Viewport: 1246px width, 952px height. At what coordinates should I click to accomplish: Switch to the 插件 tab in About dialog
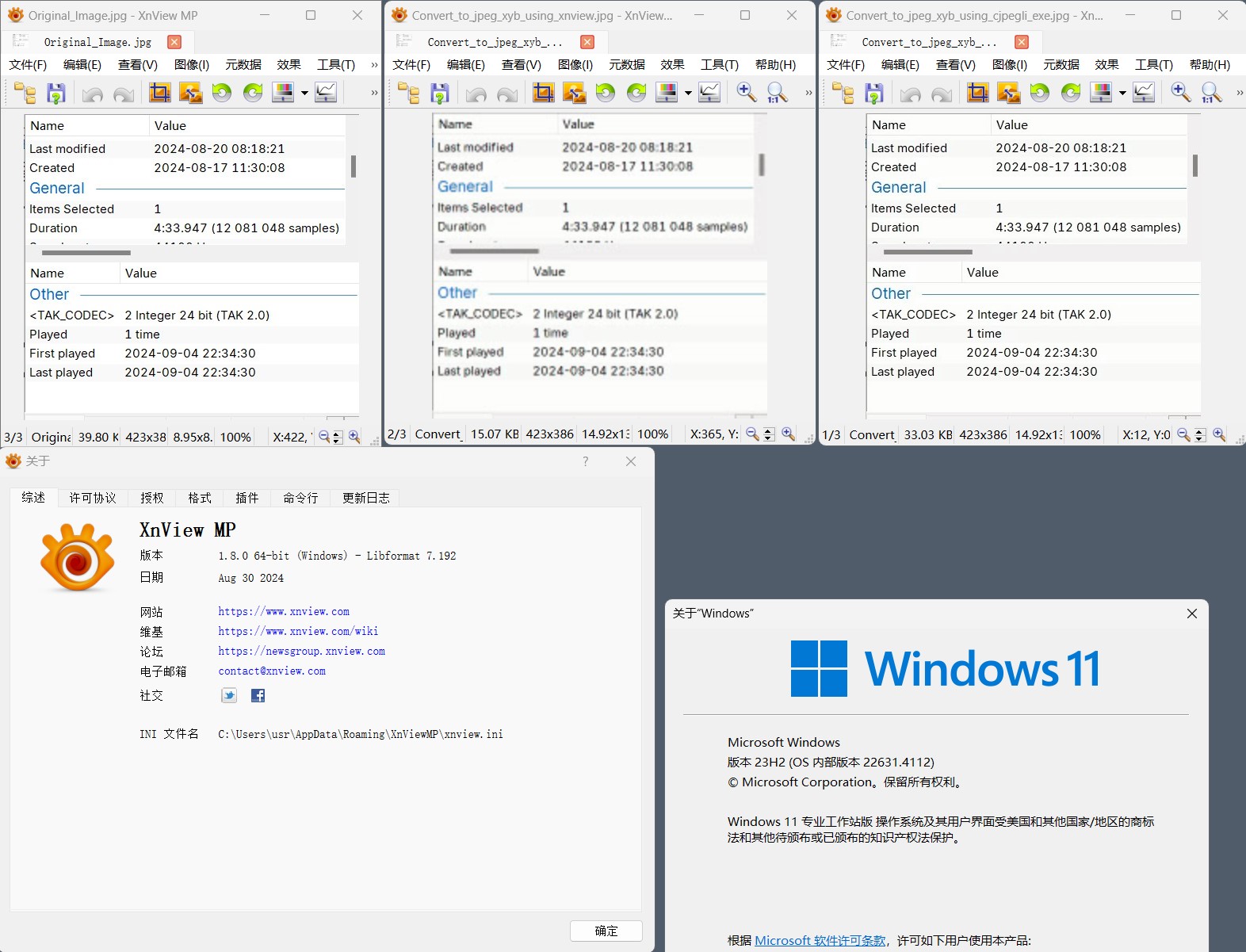247,498
